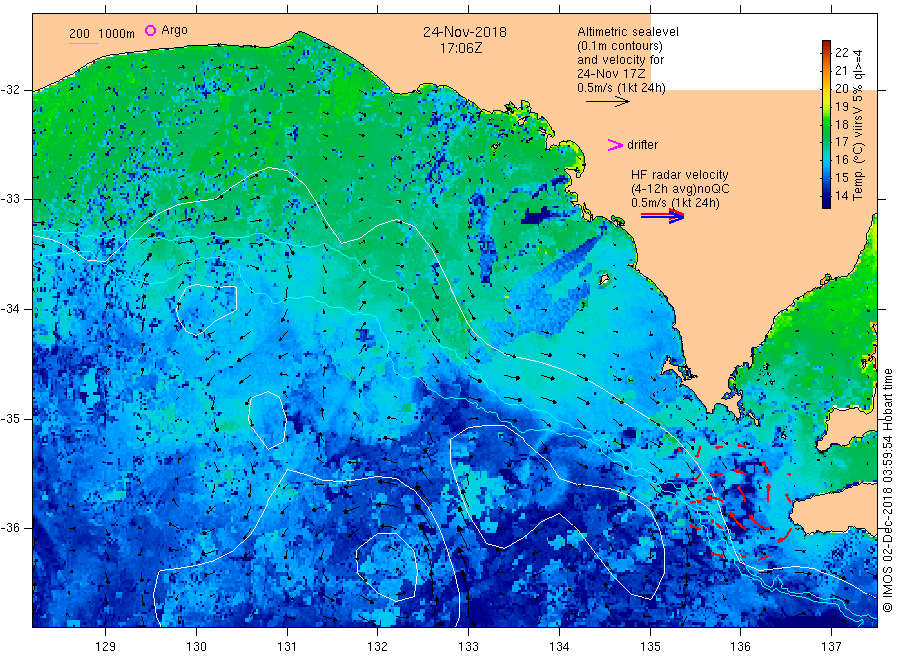This screenshot has width=900, height=660.
Task: Click the 'HF radar velocity' legend text
Action: coord(680,174)
